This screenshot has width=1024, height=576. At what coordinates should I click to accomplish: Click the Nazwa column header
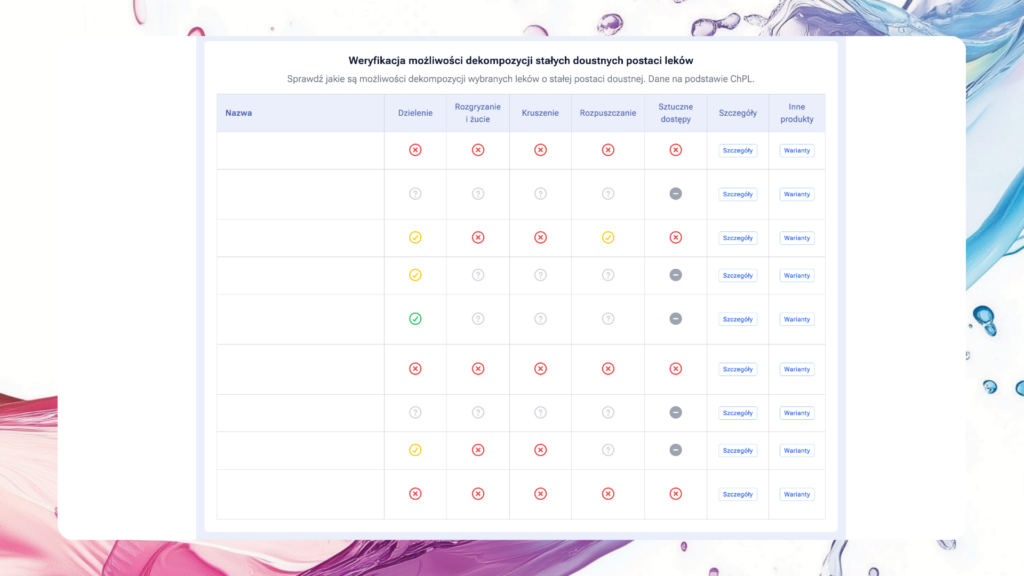click(239, 113)
